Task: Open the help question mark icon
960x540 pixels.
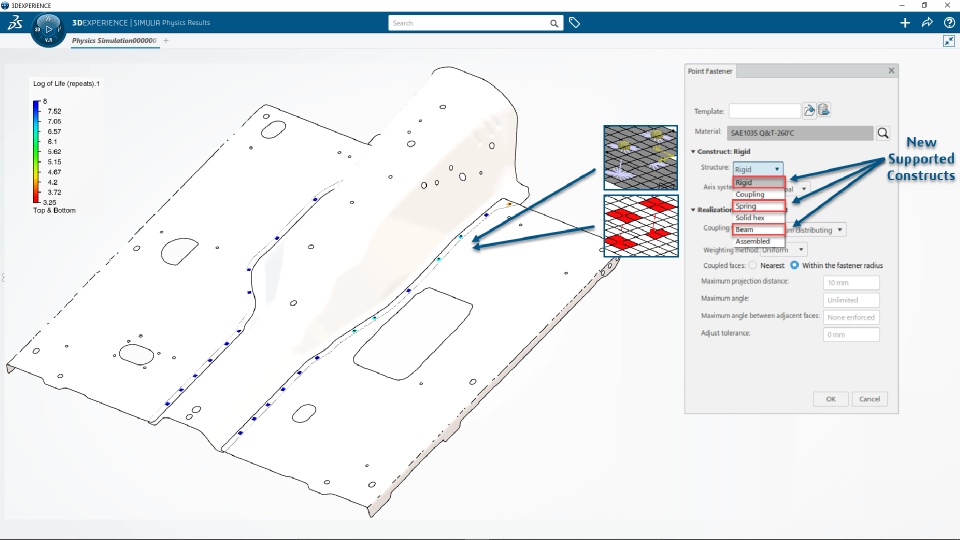Action: point(949,23)
